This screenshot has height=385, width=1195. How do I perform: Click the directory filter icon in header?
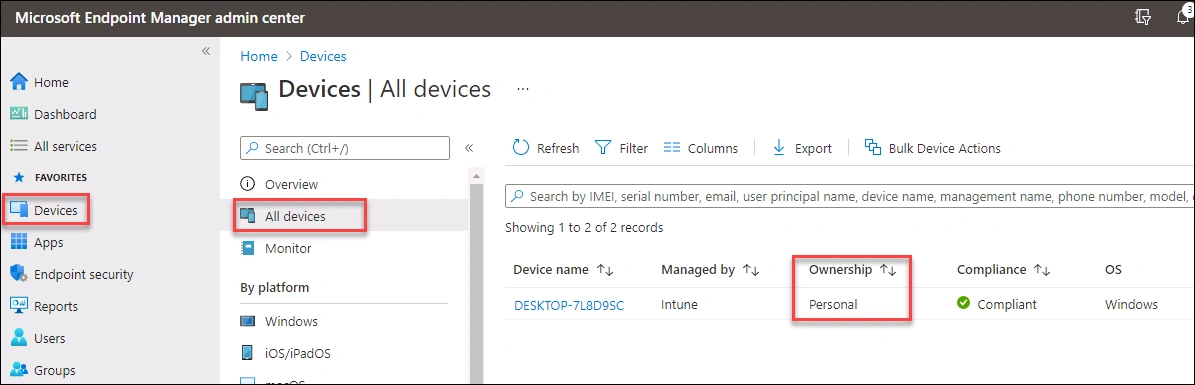pyautogui.click(x=1142, y=18)
